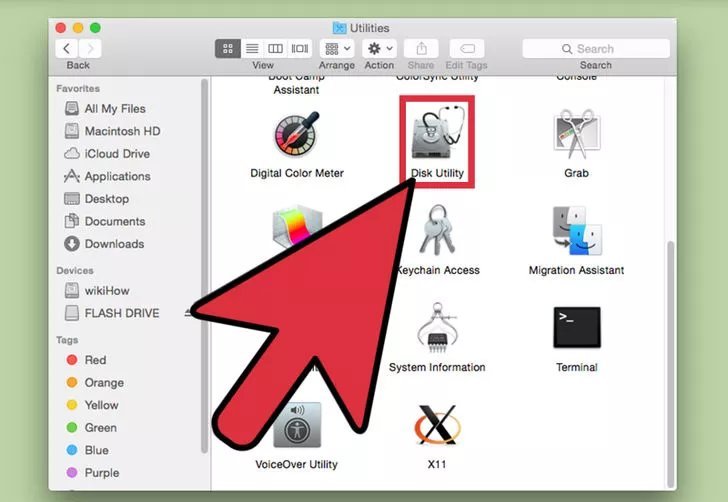Open the Grapher rainbow icon
728x502 pixels.
[x=297, y=226]
